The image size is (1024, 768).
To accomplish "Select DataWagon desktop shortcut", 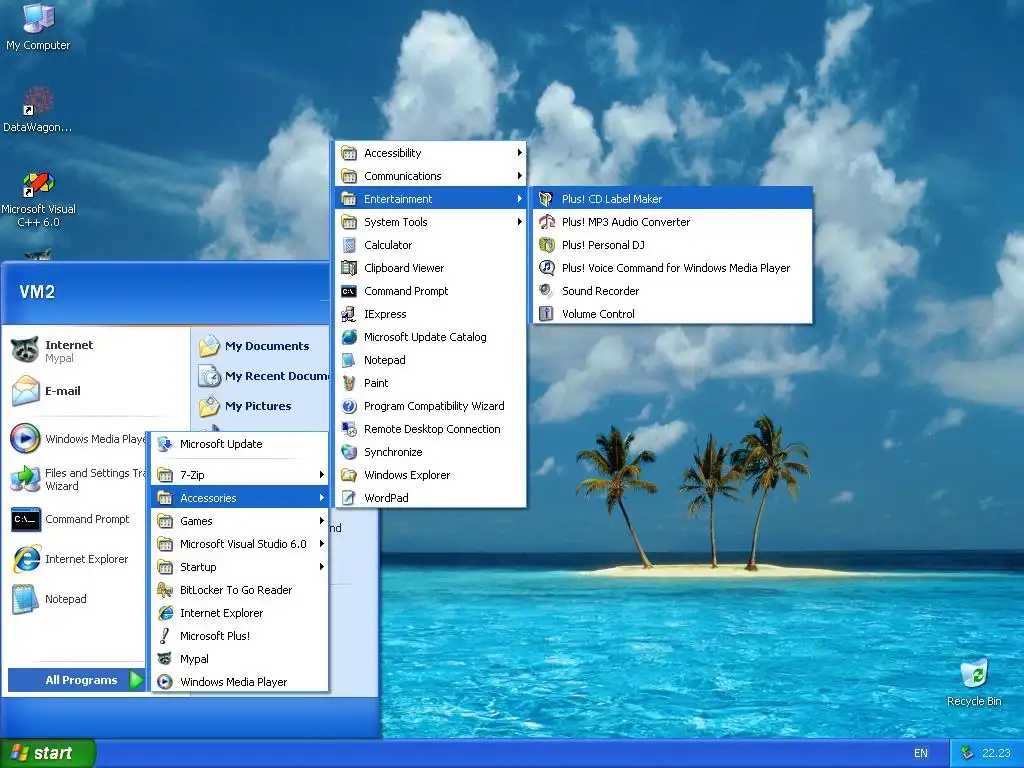I will point(38,110).
